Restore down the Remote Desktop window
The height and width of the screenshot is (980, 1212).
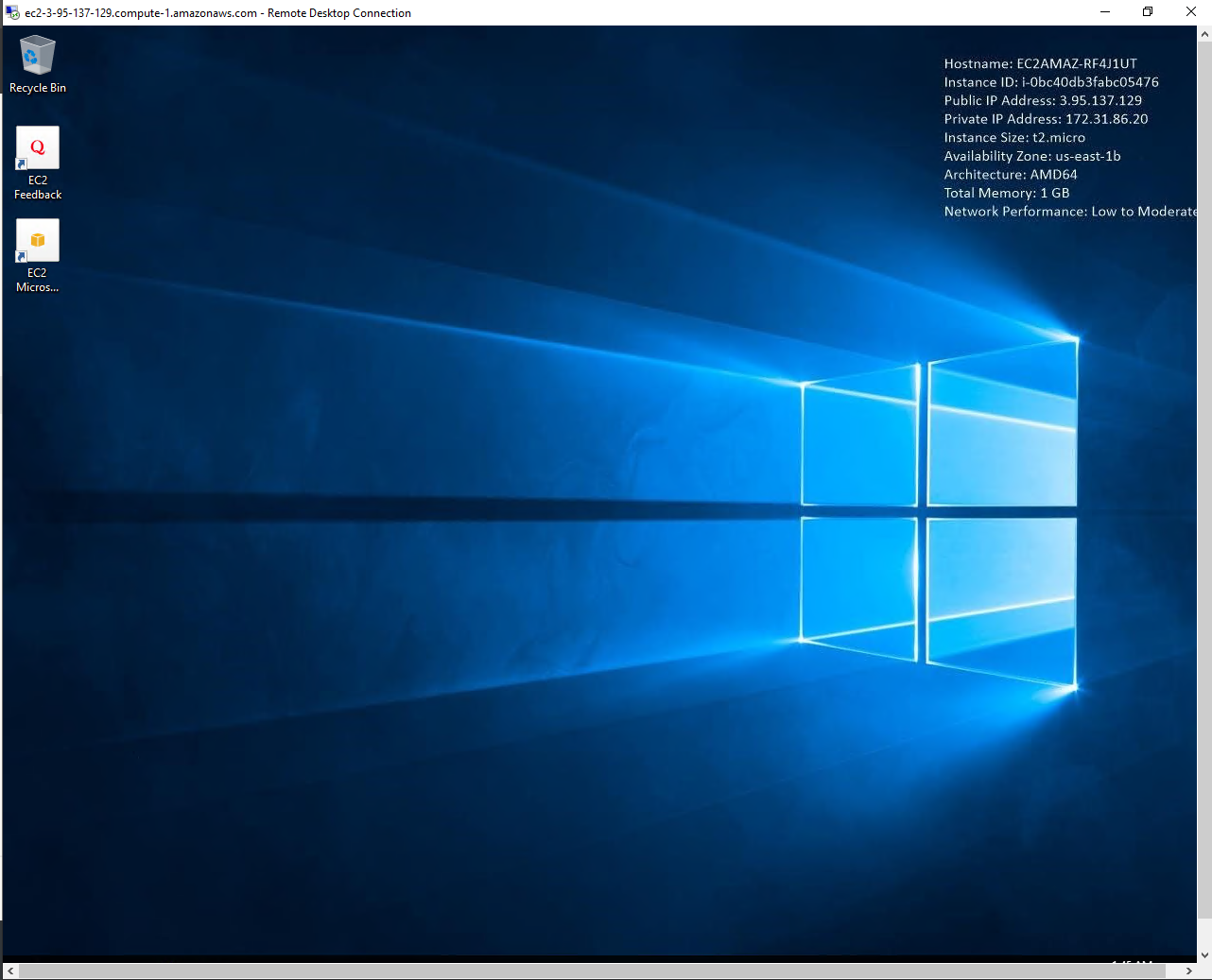pyautogui.click(x=1148, y=12)
